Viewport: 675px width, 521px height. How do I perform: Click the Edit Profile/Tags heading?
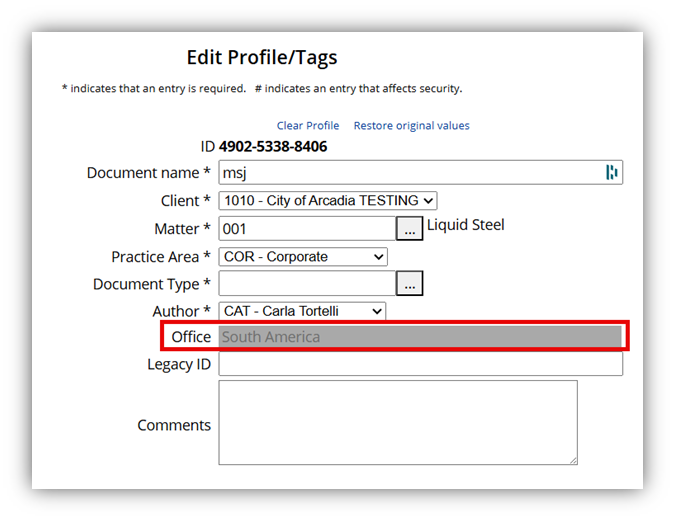pos(262,58)
